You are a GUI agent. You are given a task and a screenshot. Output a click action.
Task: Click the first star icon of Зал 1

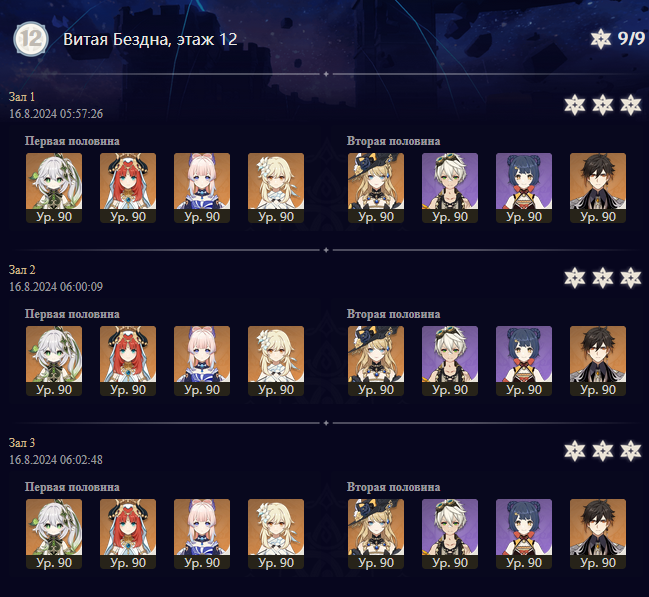point(574,105)
